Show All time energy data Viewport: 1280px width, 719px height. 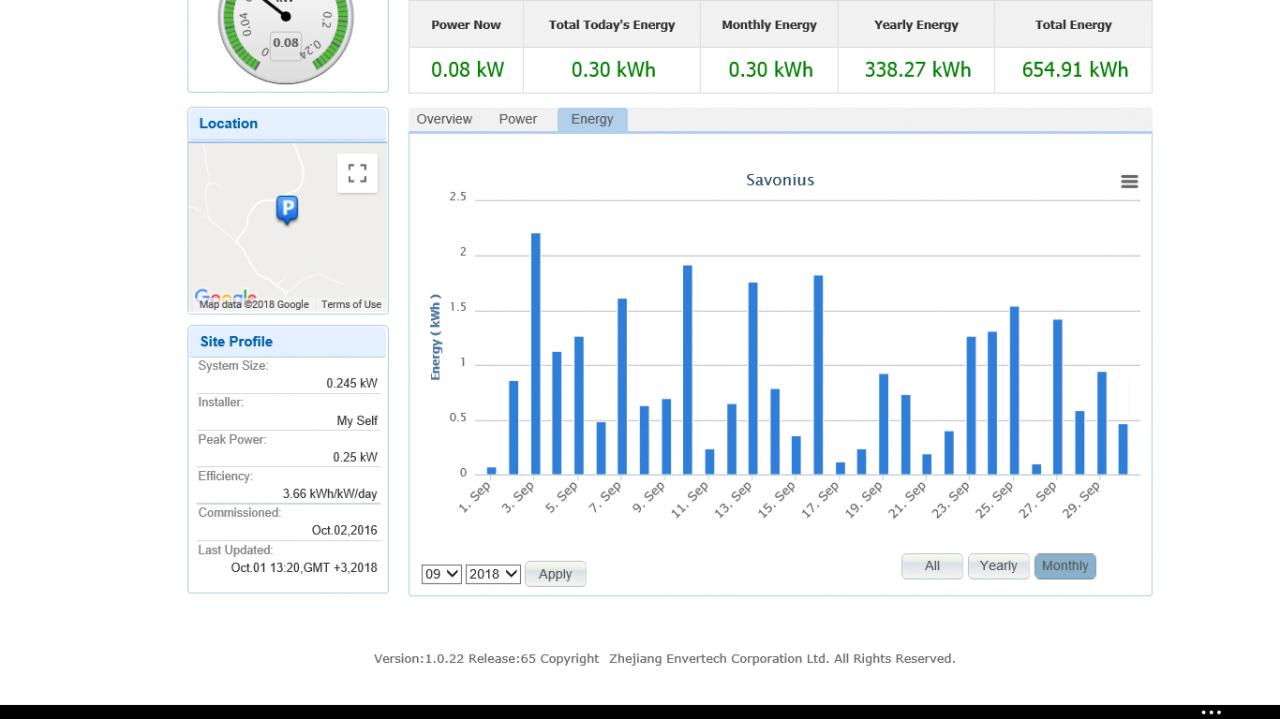point(932,566)
